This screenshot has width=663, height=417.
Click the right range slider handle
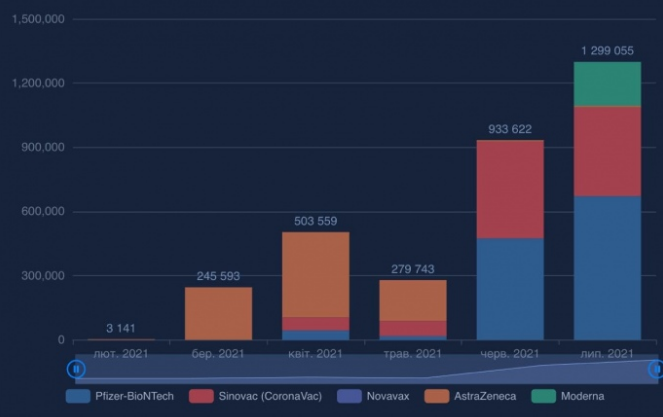tap(656, 369)
